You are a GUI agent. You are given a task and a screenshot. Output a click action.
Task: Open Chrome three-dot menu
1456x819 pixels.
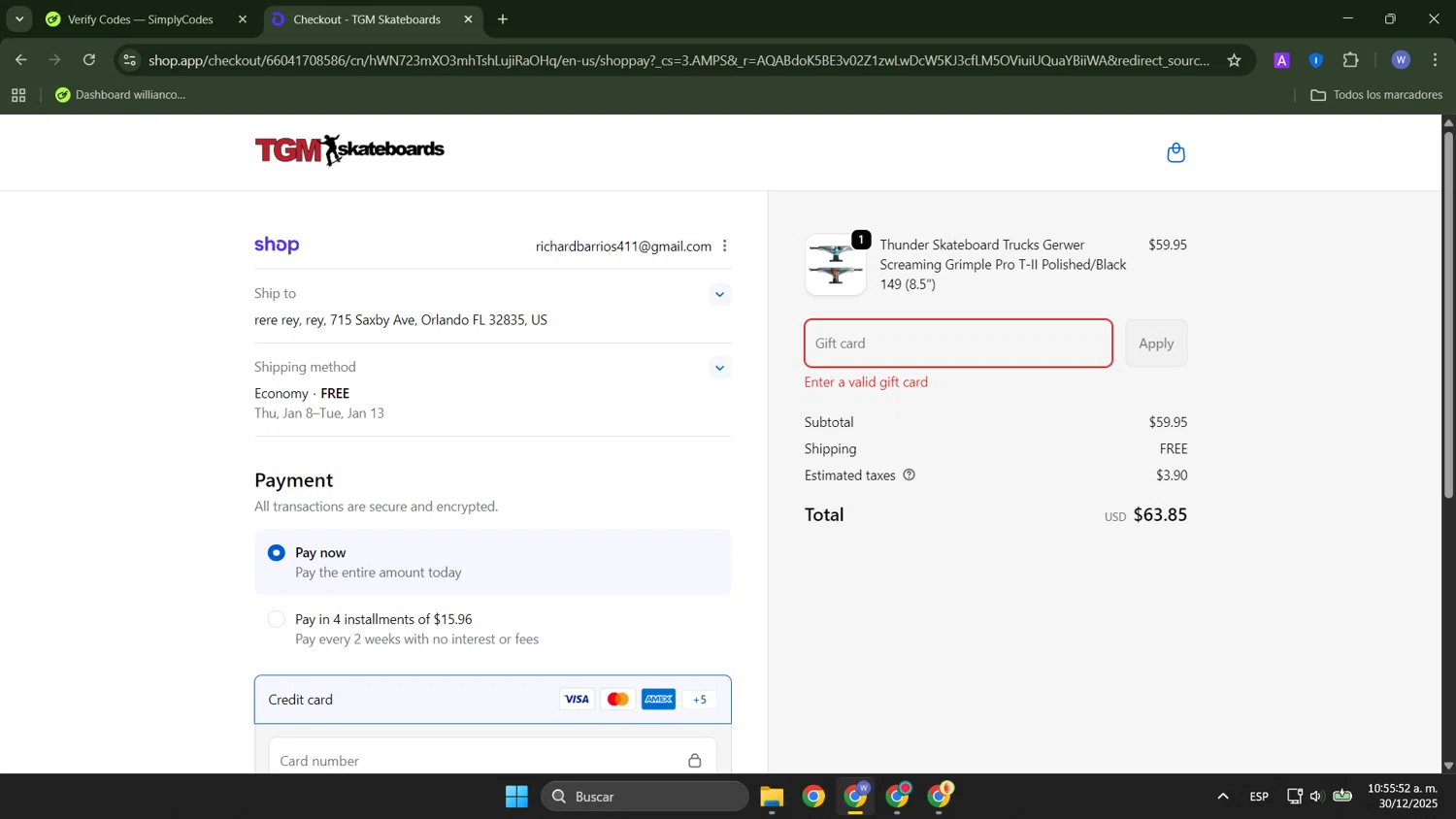click(1436, 60)
